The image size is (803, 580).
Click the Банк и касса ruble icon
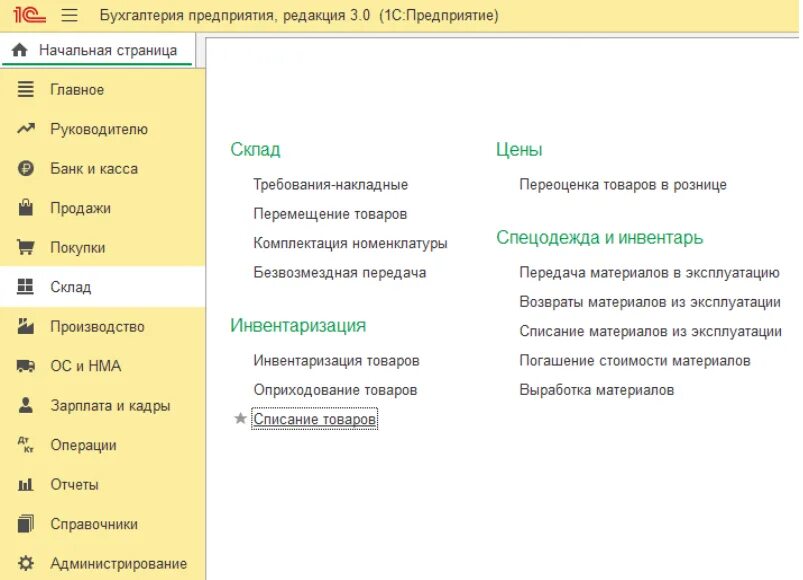(26, 168)
